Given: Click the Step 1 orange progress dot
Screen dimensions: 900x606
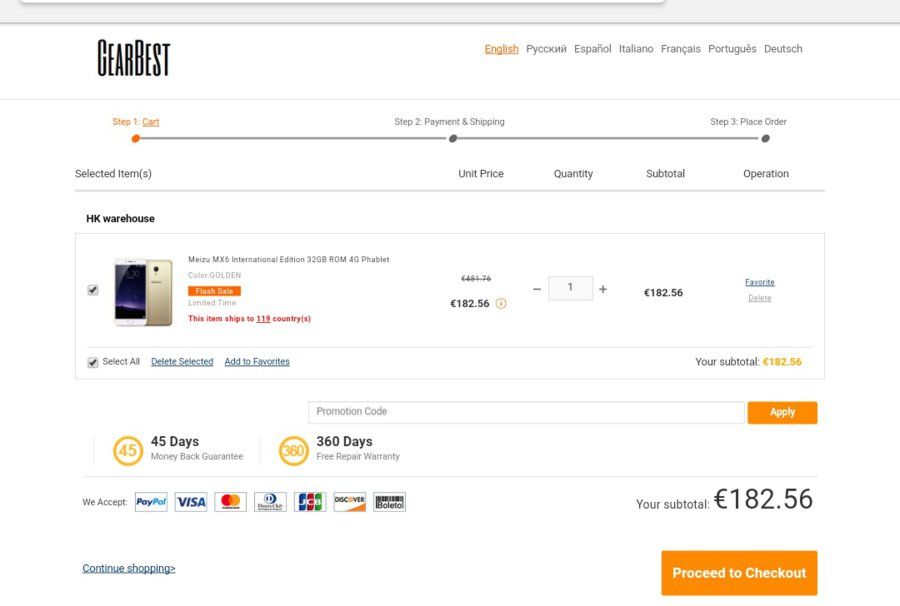Looking at the screenshot, I should 135,138.
